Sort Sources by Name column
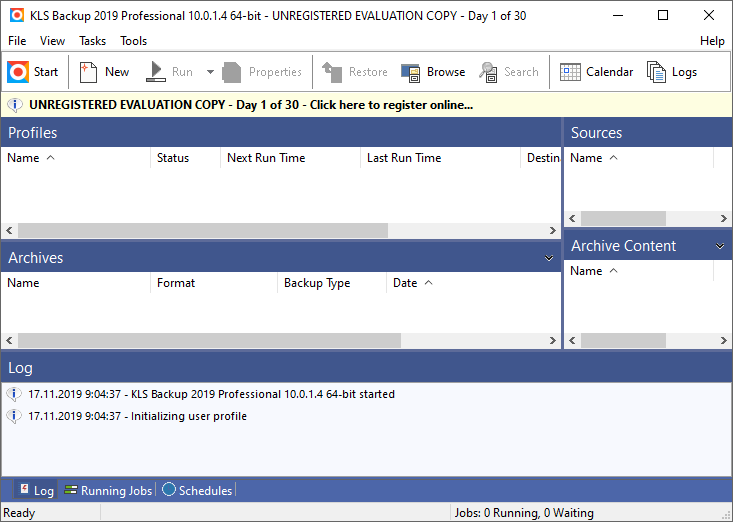The height and width of the screenshot is (522, 733). (x=639, y=158)
